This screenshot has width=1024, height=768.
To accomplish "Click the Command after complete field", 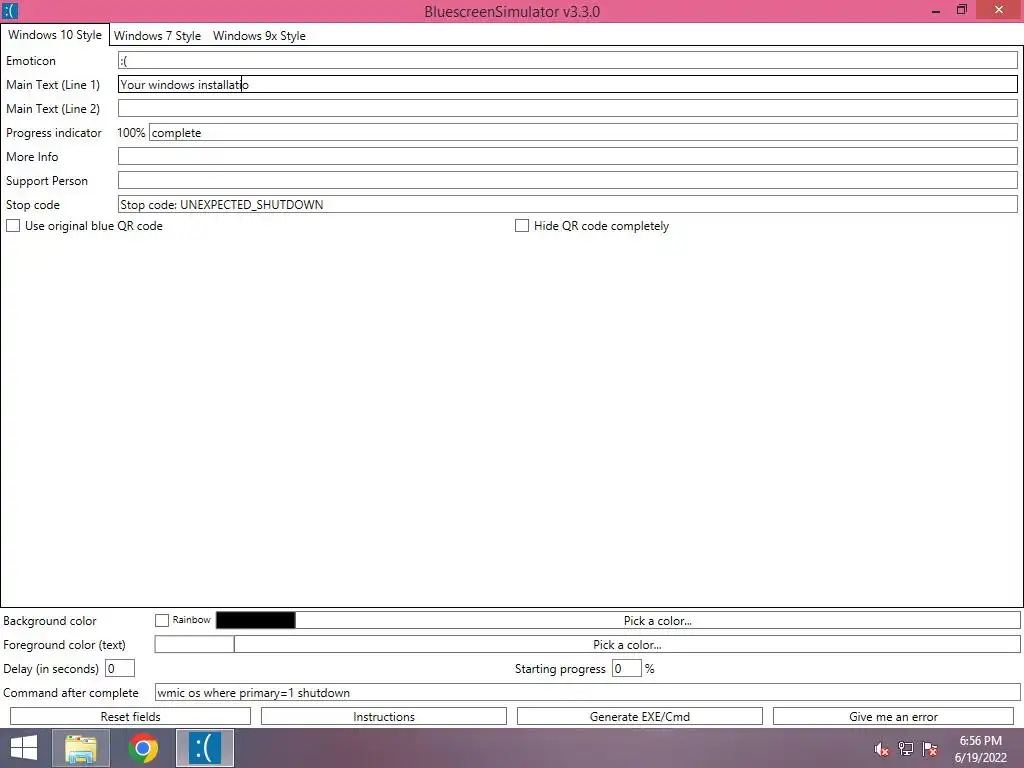I will (x=587, y=692).
